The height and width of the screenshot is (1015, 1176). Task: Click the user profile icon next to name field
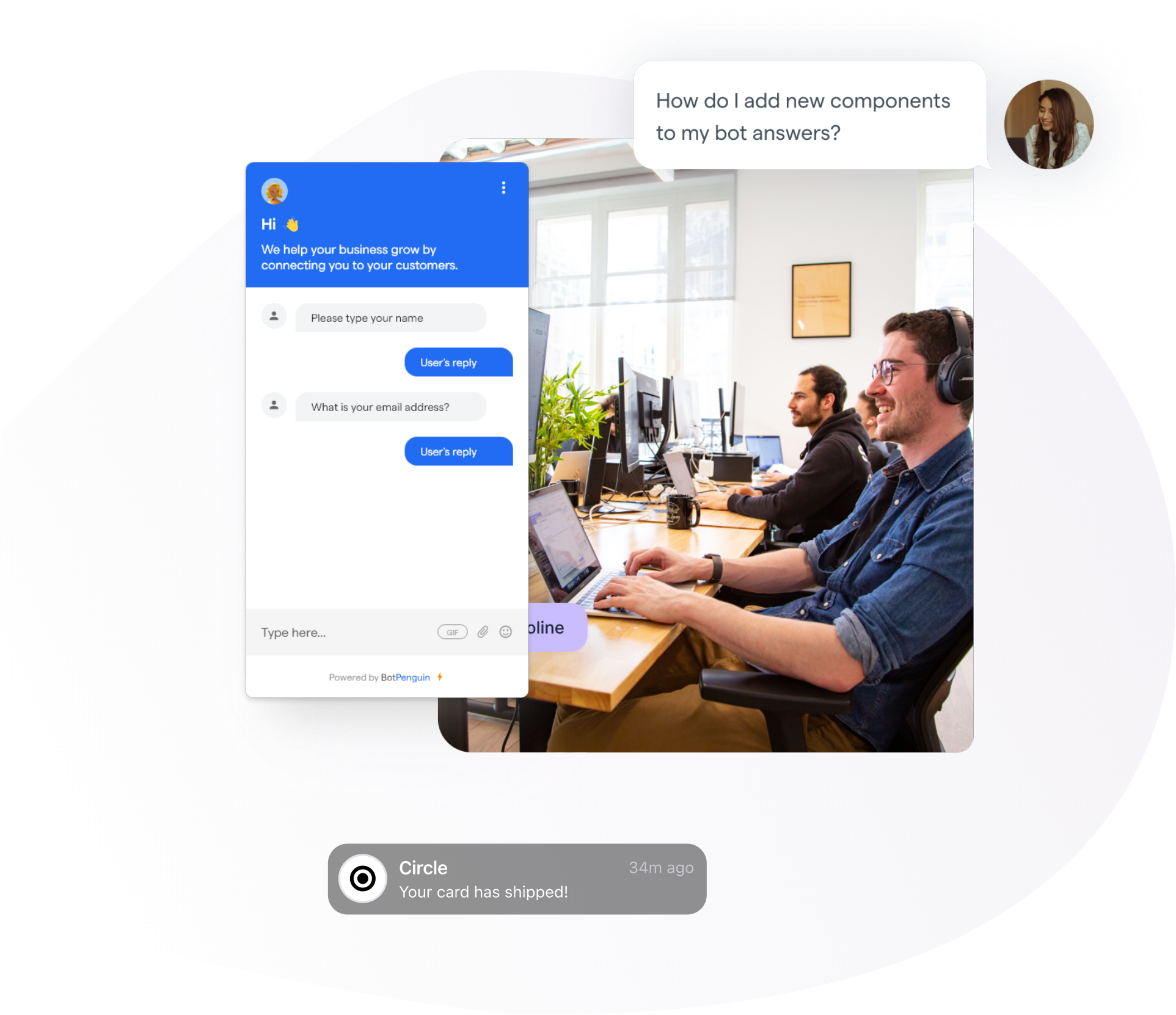[x=275, y=318]
